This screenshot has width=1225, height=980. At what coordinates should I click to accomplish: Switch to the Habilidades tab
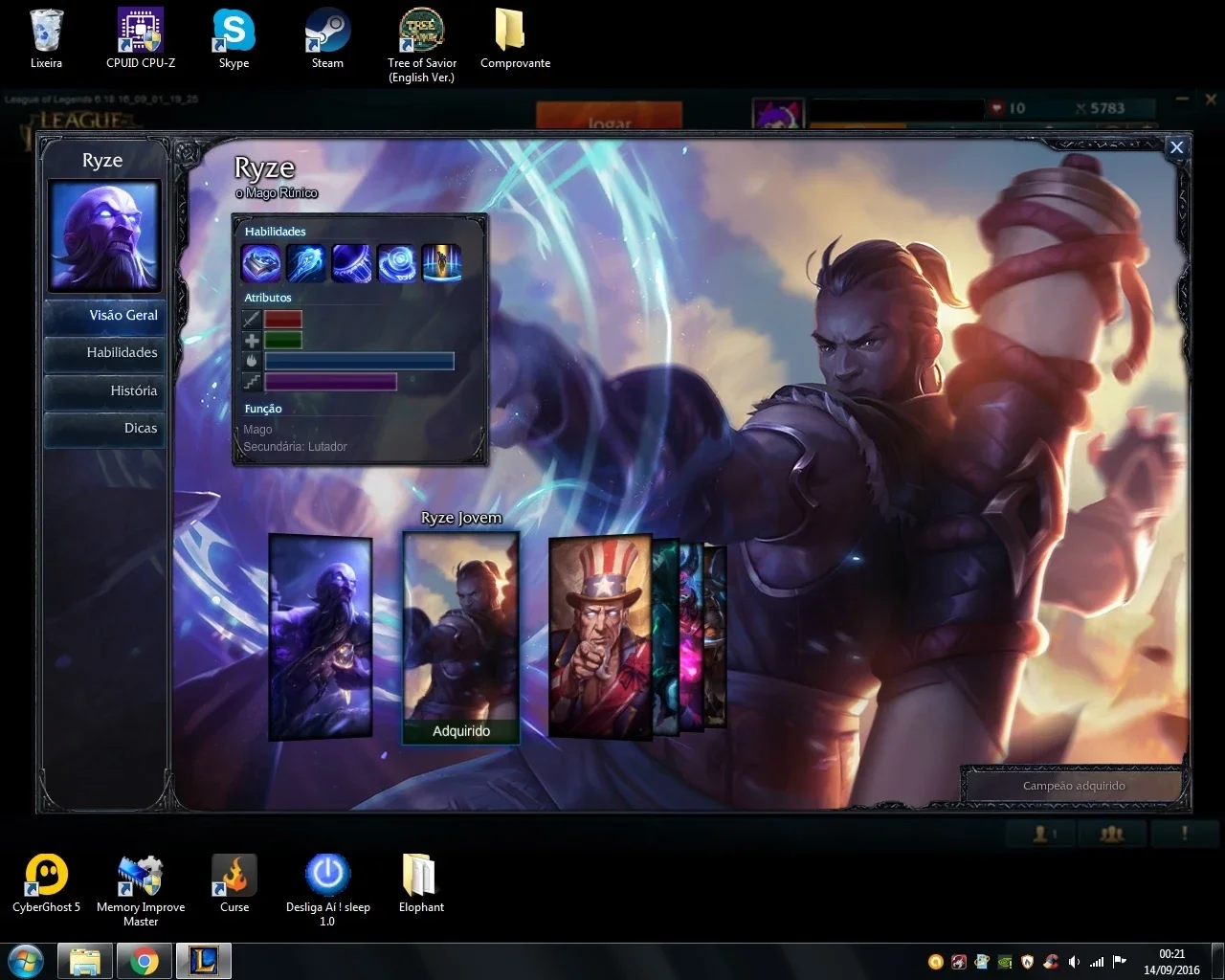pos(103,353)
